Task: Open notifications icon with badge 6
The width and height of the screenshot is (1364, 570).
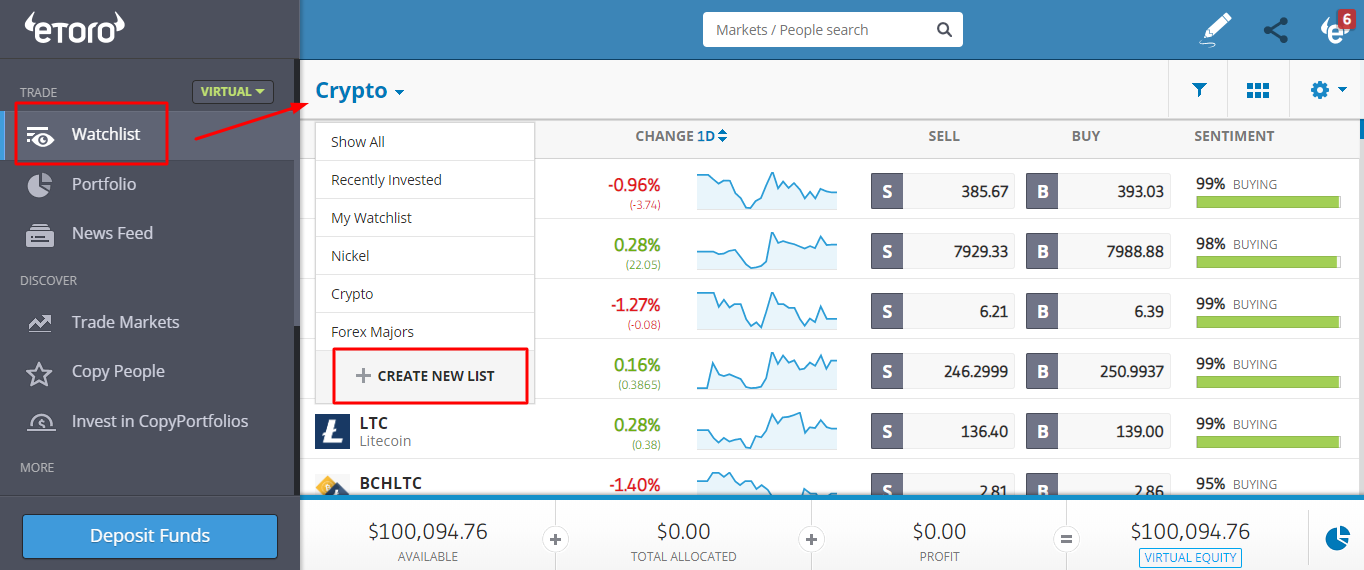Action: coord(1336,28)
